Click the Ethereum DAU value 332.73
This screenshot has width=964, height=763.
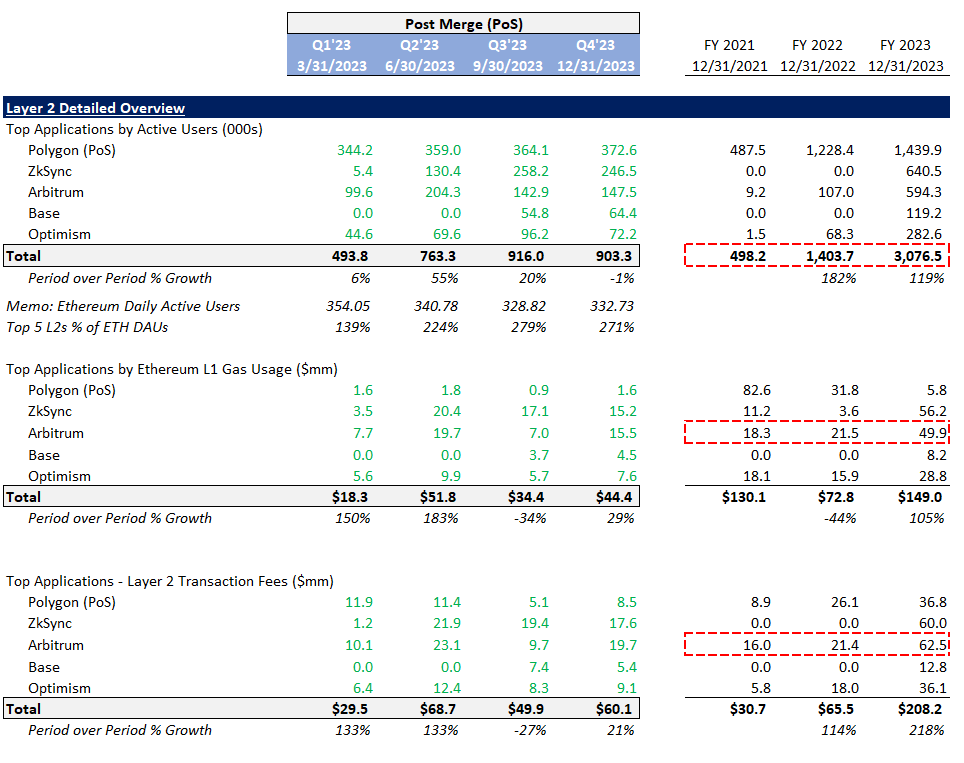click(x=612, y=306)
